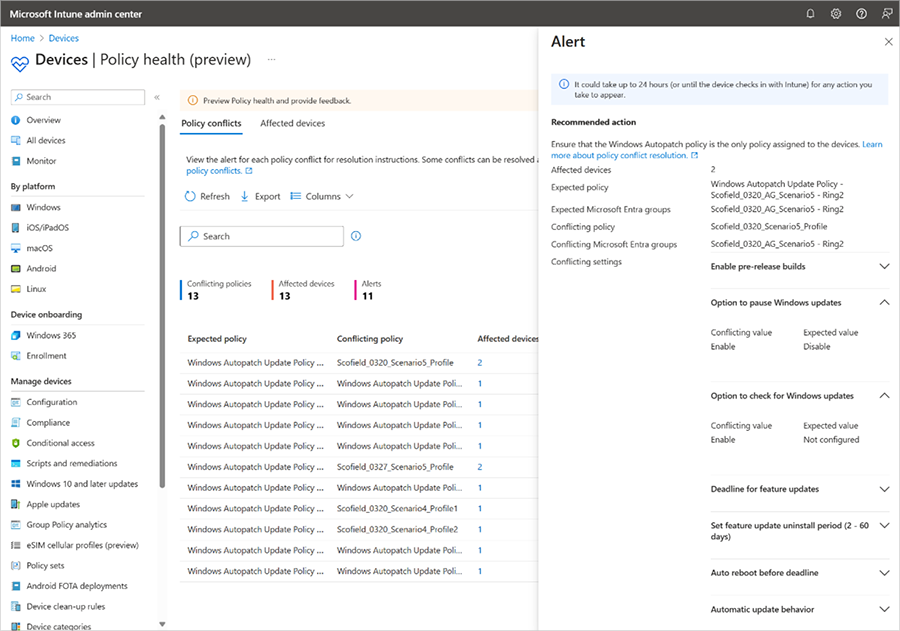Click the Android FOTA deployments icon
This screenshot has width=900, height=631.
point(15,586)
